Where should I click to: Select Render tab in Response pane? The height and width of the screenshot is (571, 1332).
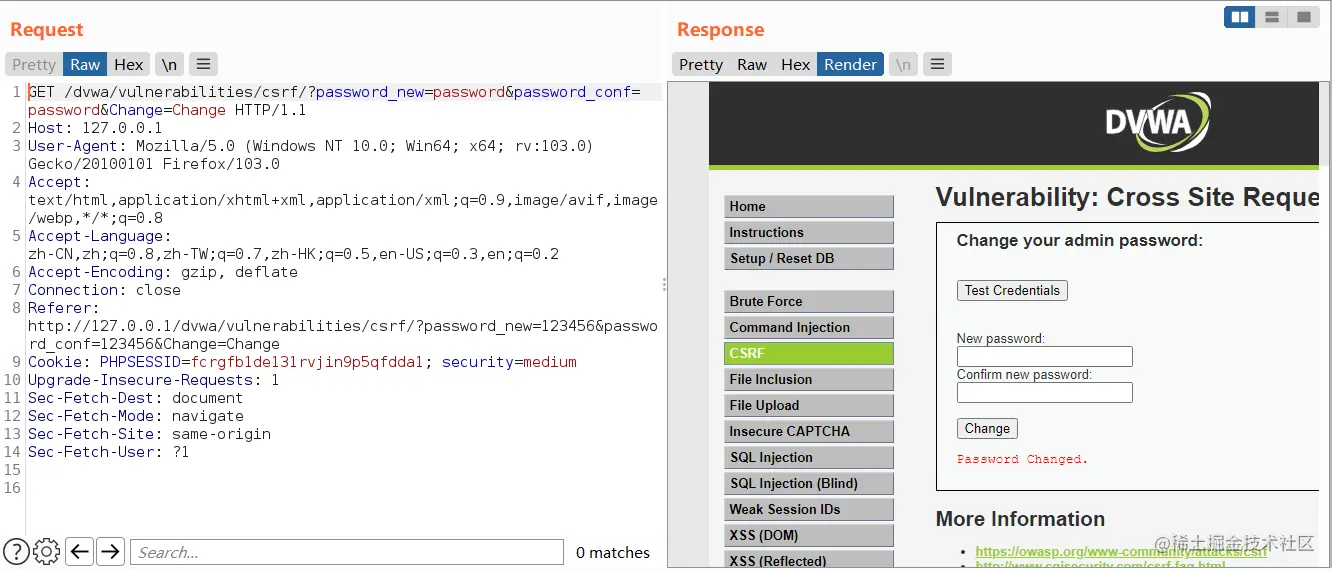click(x=850, y=64)
